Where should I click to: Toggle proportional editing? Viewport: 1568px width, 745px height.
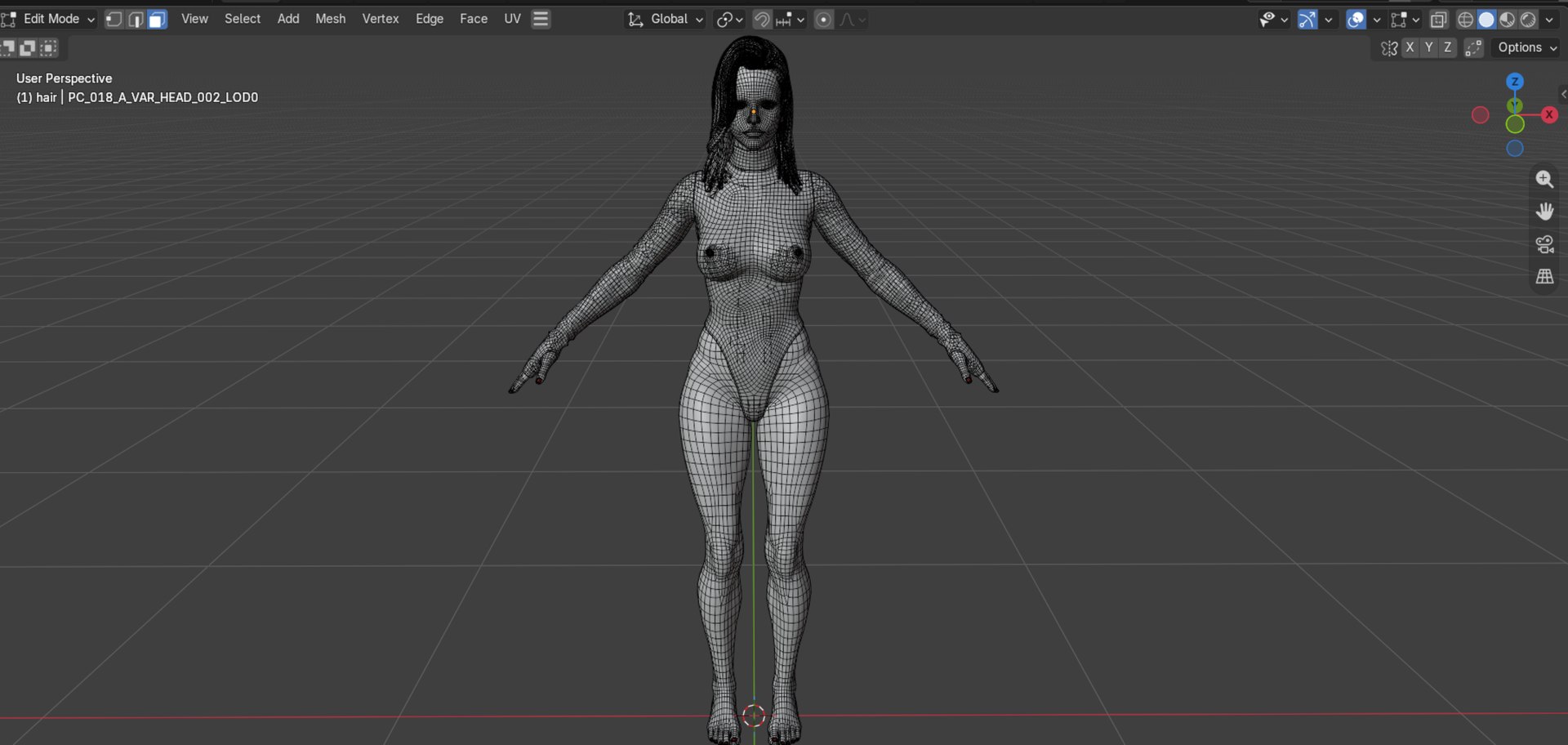click(824, 19)
